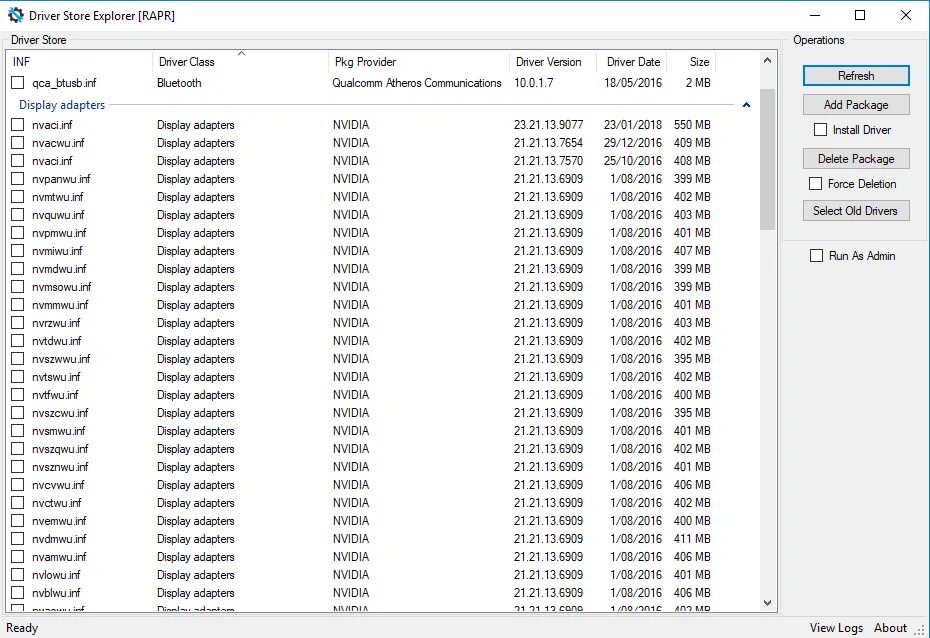Select the nvsmwu.inf file name

[59, 431]
